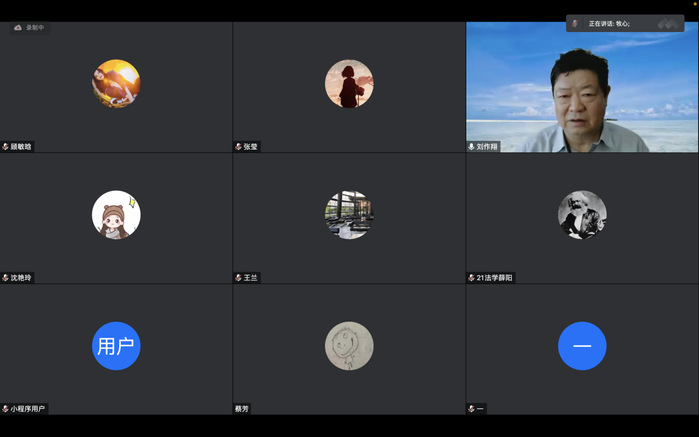
Task: Select 王兰's classroom photo avatar
Action: pos(349,215)
